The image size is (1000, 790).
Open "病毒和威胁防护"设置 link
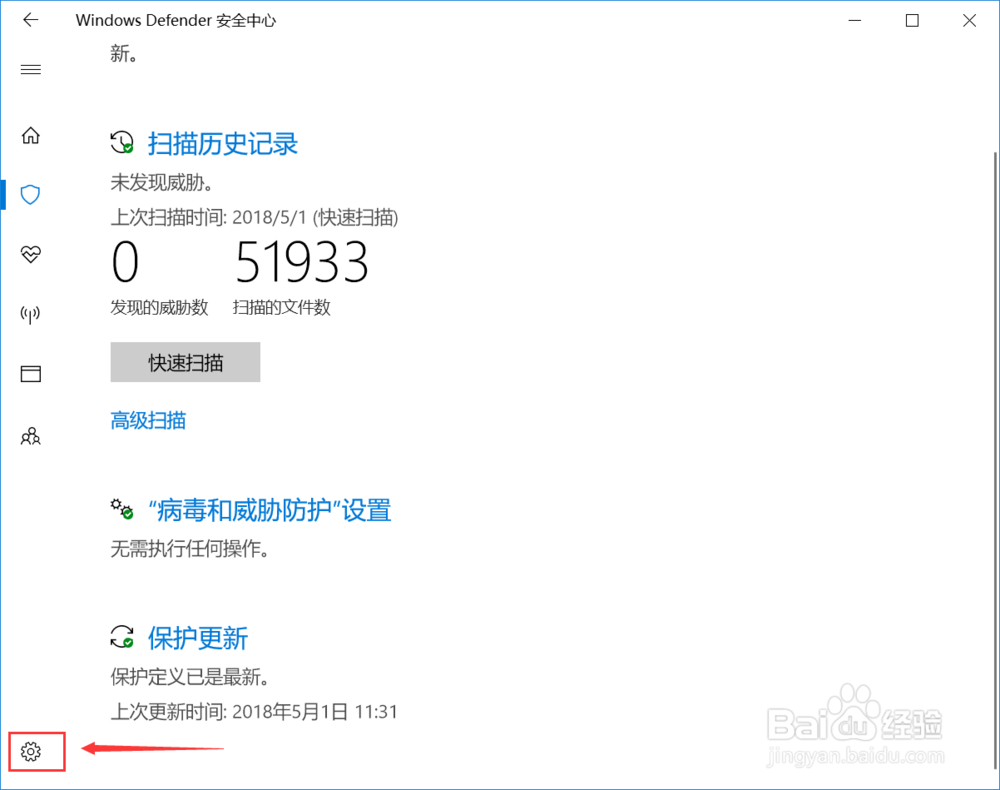270,510
